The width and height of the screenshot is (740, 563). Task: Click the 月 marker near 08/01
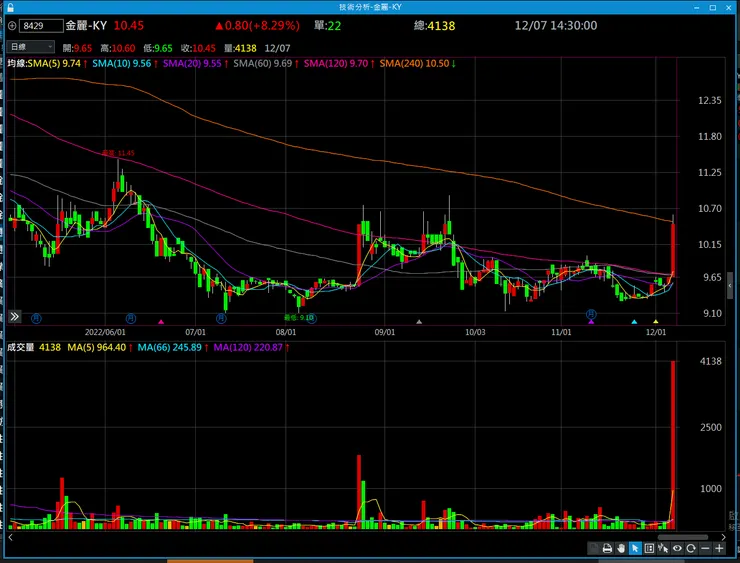click(311, 319)
